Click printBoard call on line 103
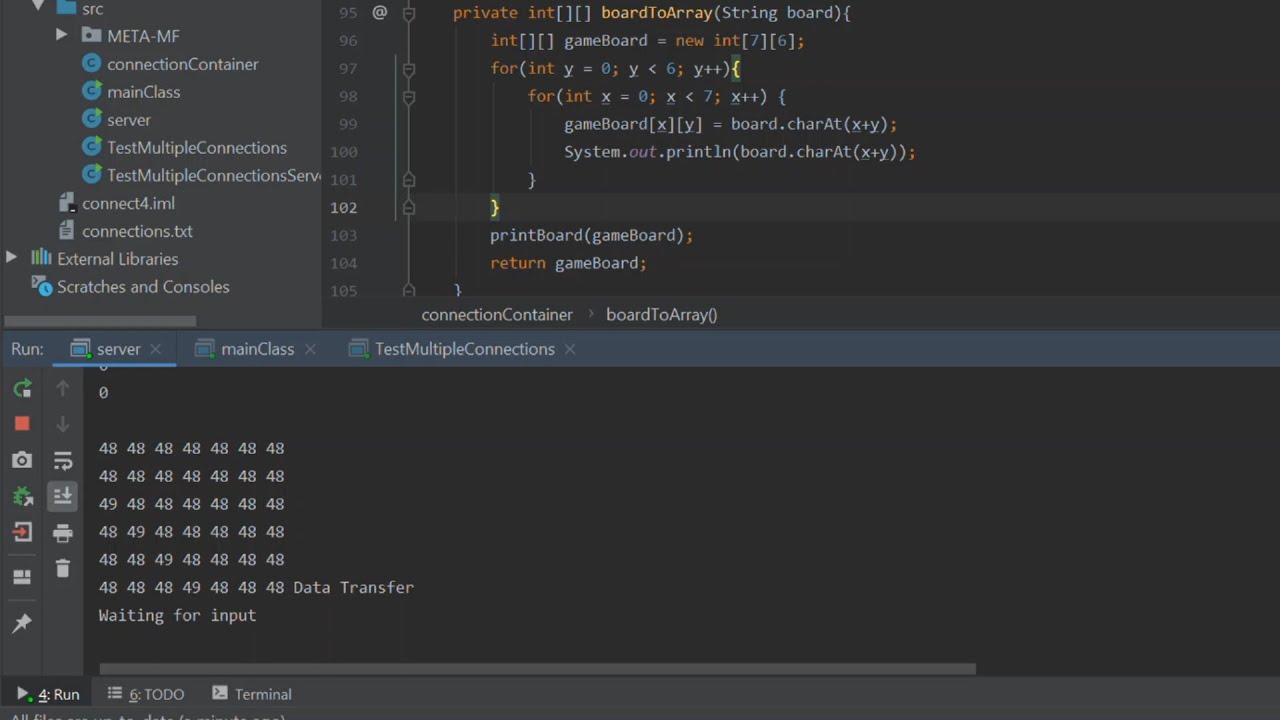 591,235
